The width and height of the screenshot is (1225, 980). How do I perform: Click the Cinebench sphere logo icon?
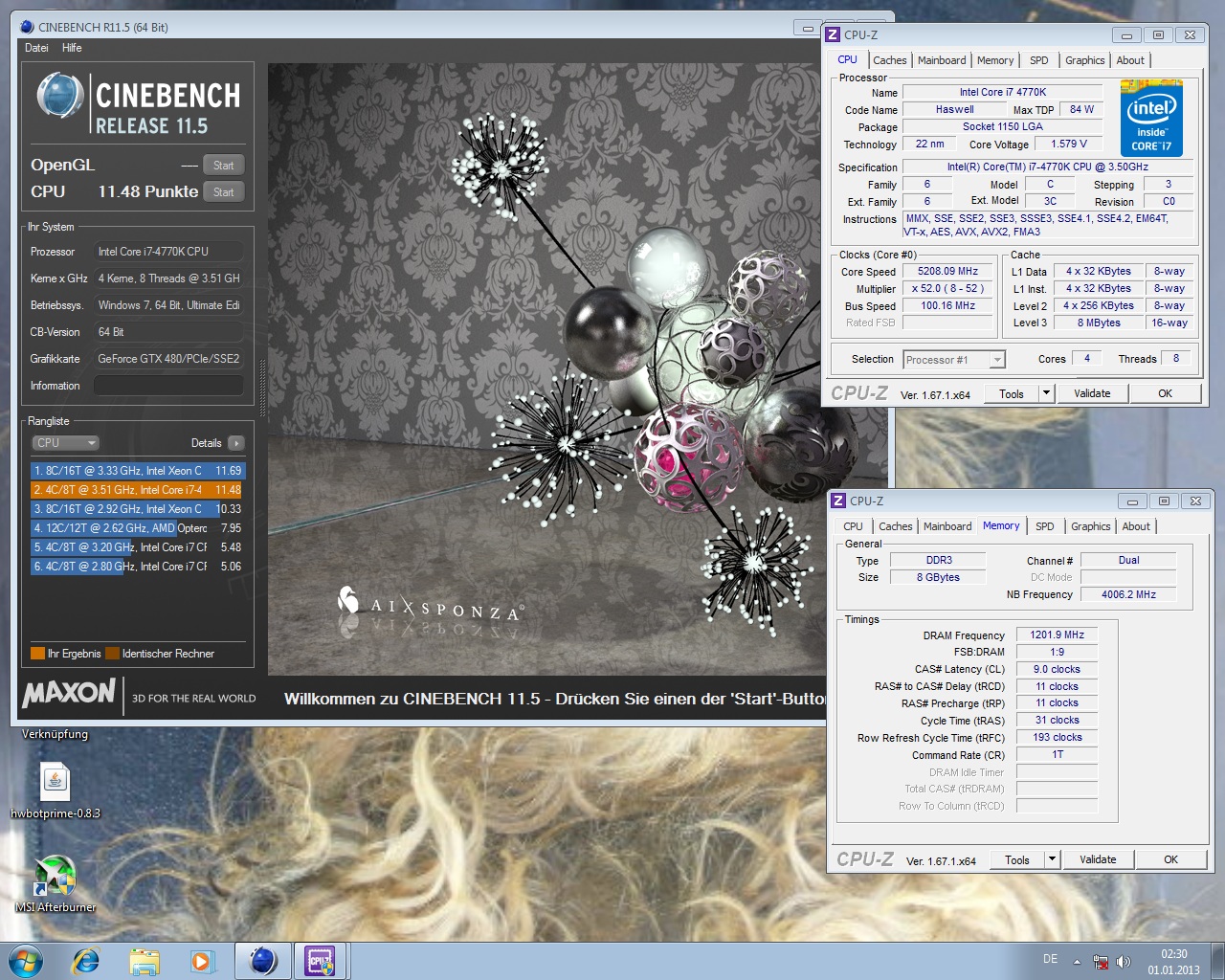60,96
